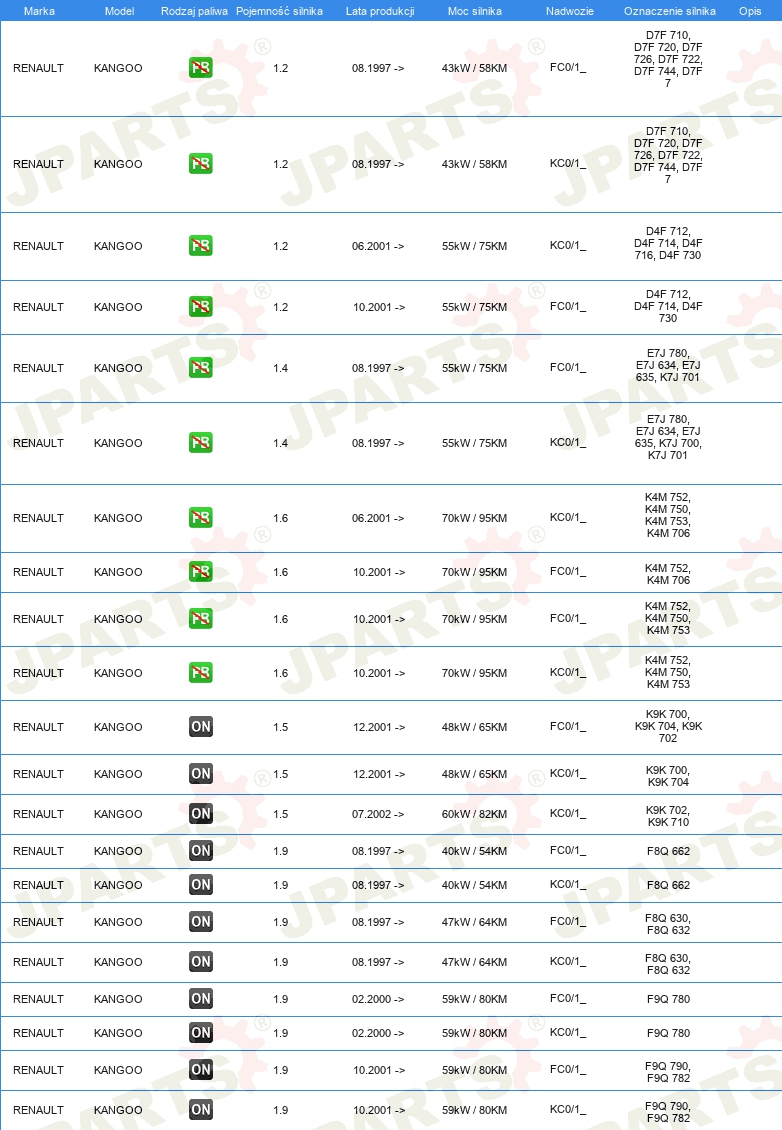Select the 07.2002 -> production date cell
The width and height of the screenshot is (782, 1130).
pos(378,814)
